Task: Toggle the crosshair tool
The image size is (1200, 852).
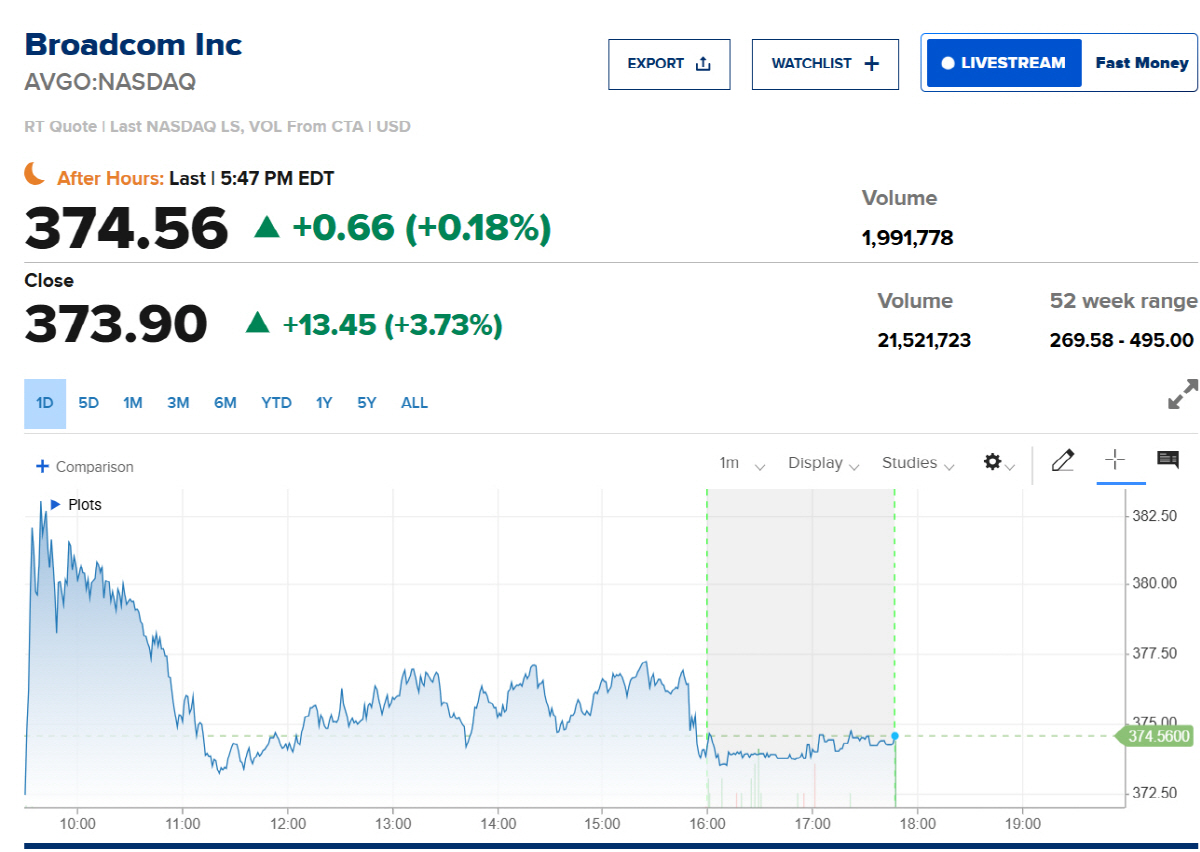Action: pyautogui.click(x=1115, y=460)
